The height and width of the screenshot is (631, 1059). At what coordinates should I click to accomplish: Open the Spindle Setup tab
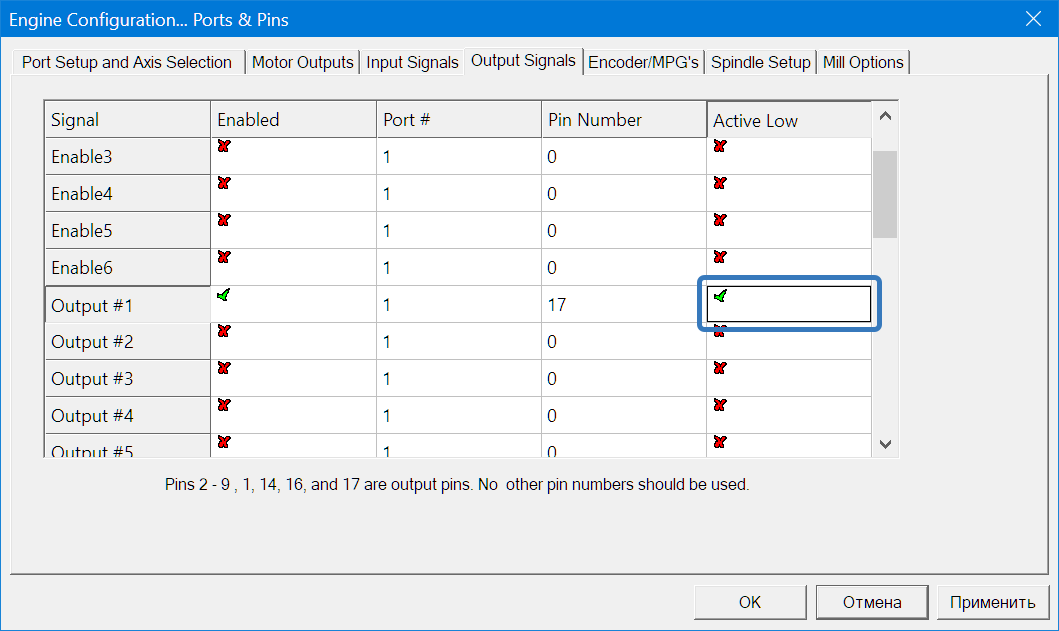click(760, 62)
